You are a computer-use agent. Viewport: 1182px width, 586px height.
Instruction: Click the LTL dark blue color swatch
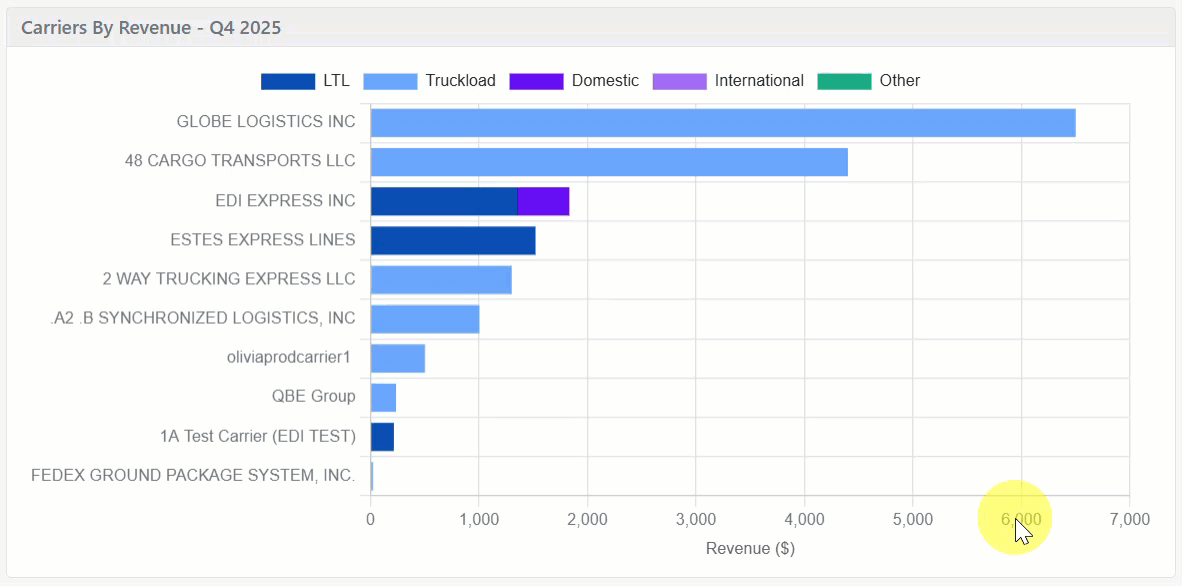(x=288, y=81)
